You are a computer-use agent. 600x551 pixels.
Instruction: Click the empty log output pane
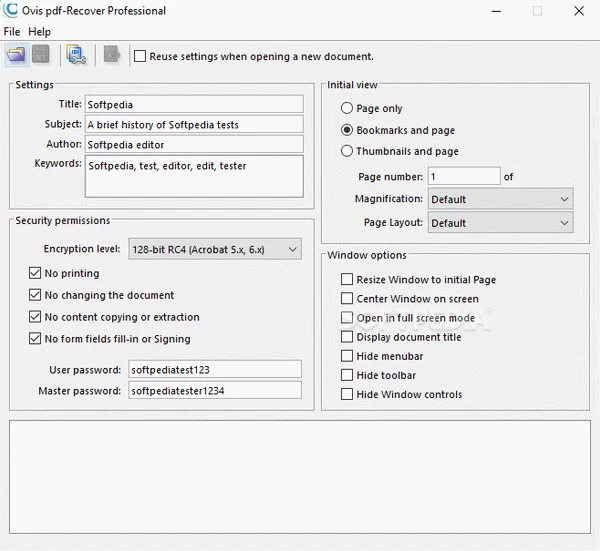[x=300, y=477]
